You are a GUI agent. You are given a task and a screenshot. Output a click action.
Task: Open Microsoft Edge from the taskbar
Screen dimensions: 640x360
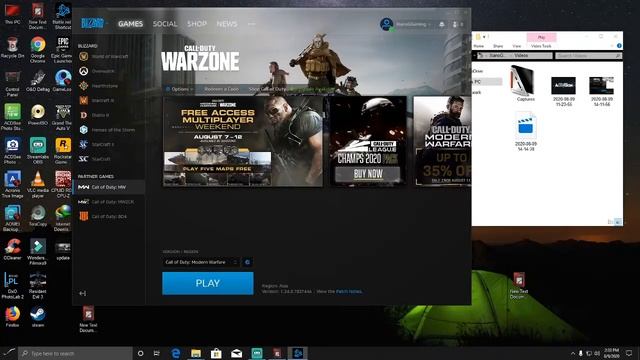(x=176, y=353)
